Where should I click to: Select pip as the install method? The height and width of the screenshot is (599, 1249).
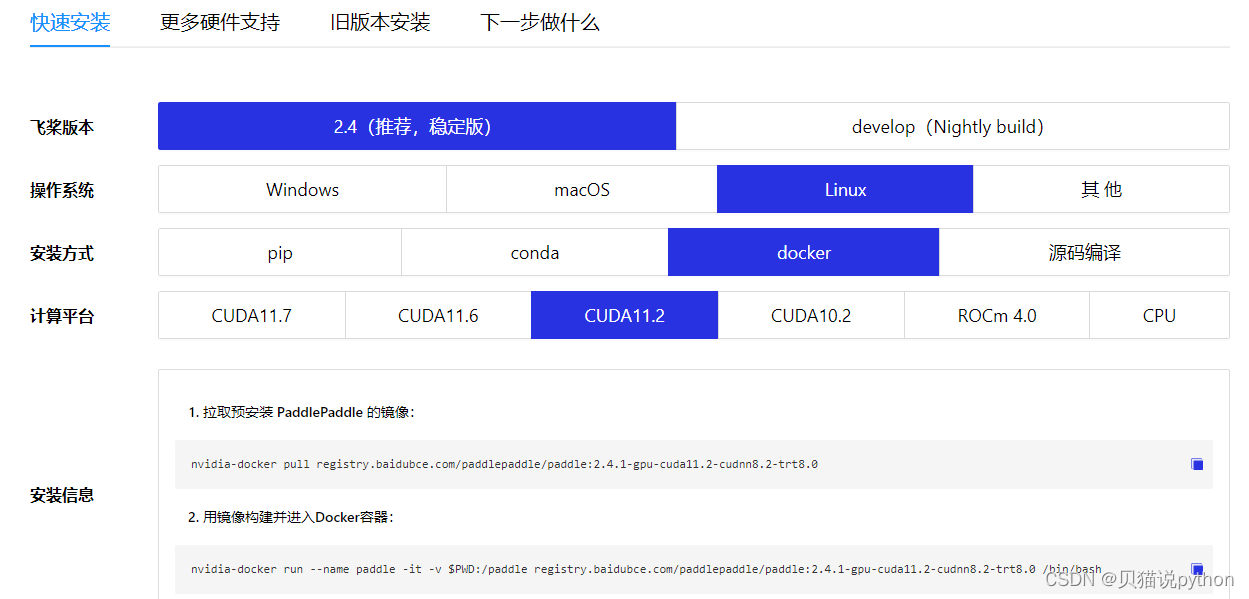click(x=279, y=252)
